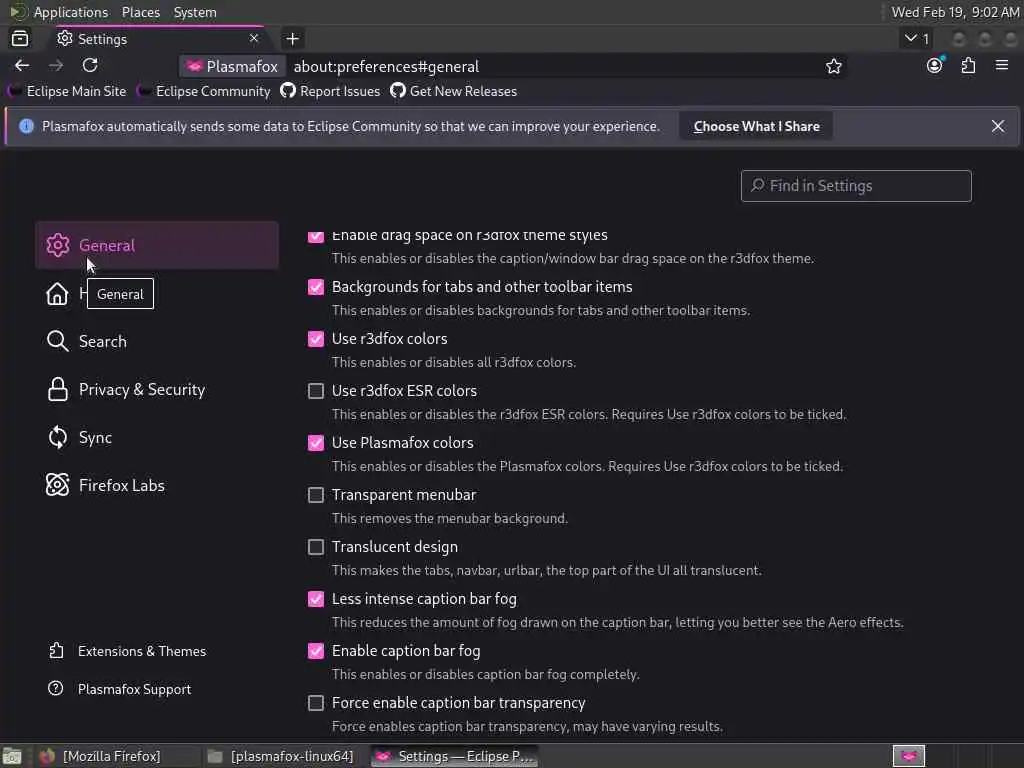
Task: Click the Home icon in sidebar
Action: pos(57,294)
